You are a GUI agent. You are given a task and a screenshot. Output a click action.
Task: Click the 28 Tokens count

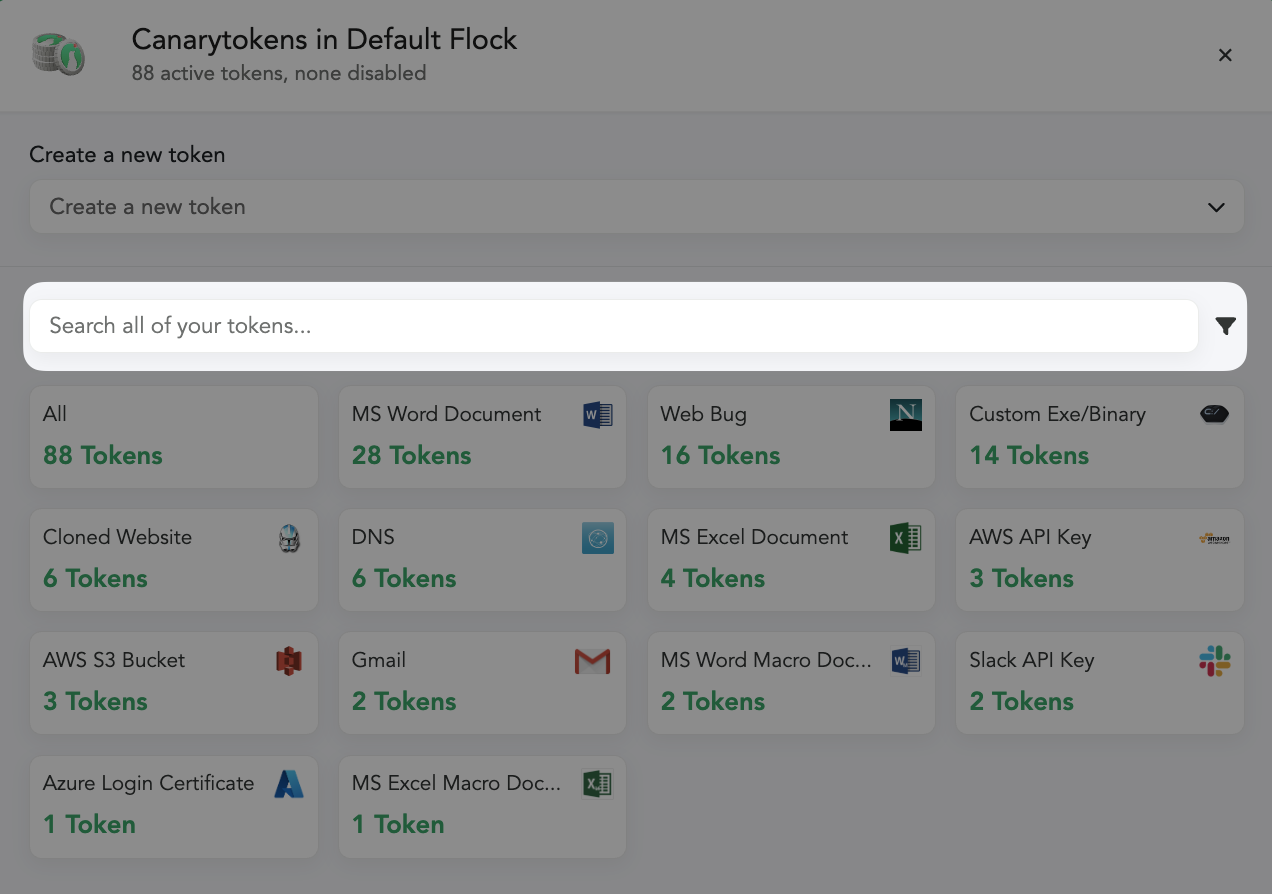(411, 455)
